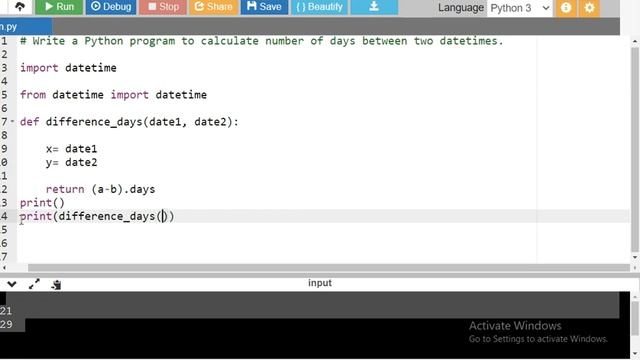Click the upload file icon
Image resolution: width=640 pixels, height=360 pixels.
point(19,7)
